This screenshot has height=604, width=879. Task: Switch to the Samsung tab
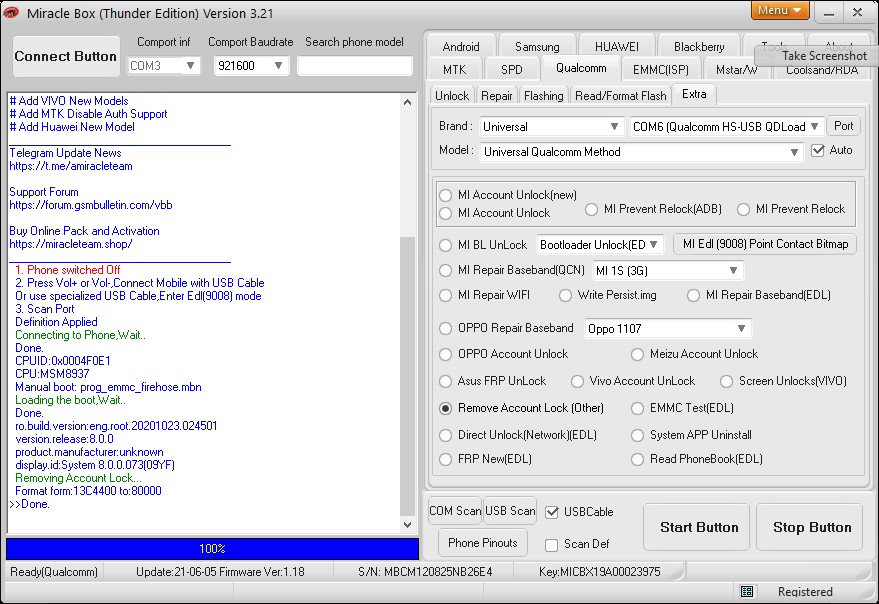coord(537,47)
